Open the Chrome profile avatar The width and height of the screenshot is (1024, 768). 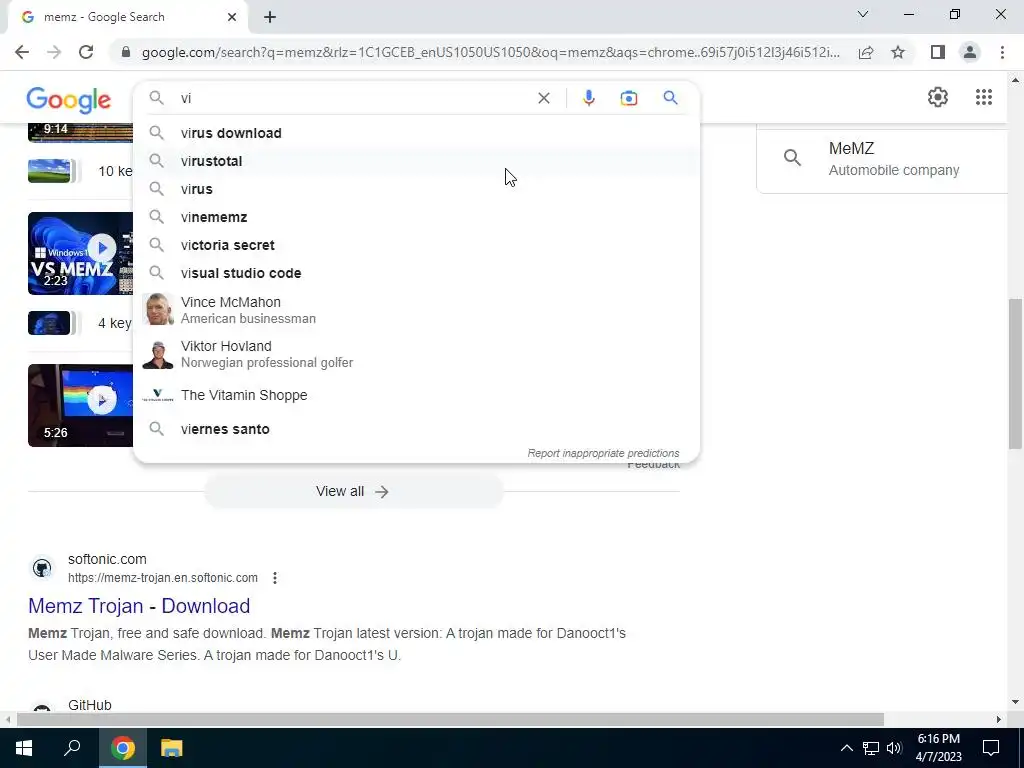click(970, 52)
